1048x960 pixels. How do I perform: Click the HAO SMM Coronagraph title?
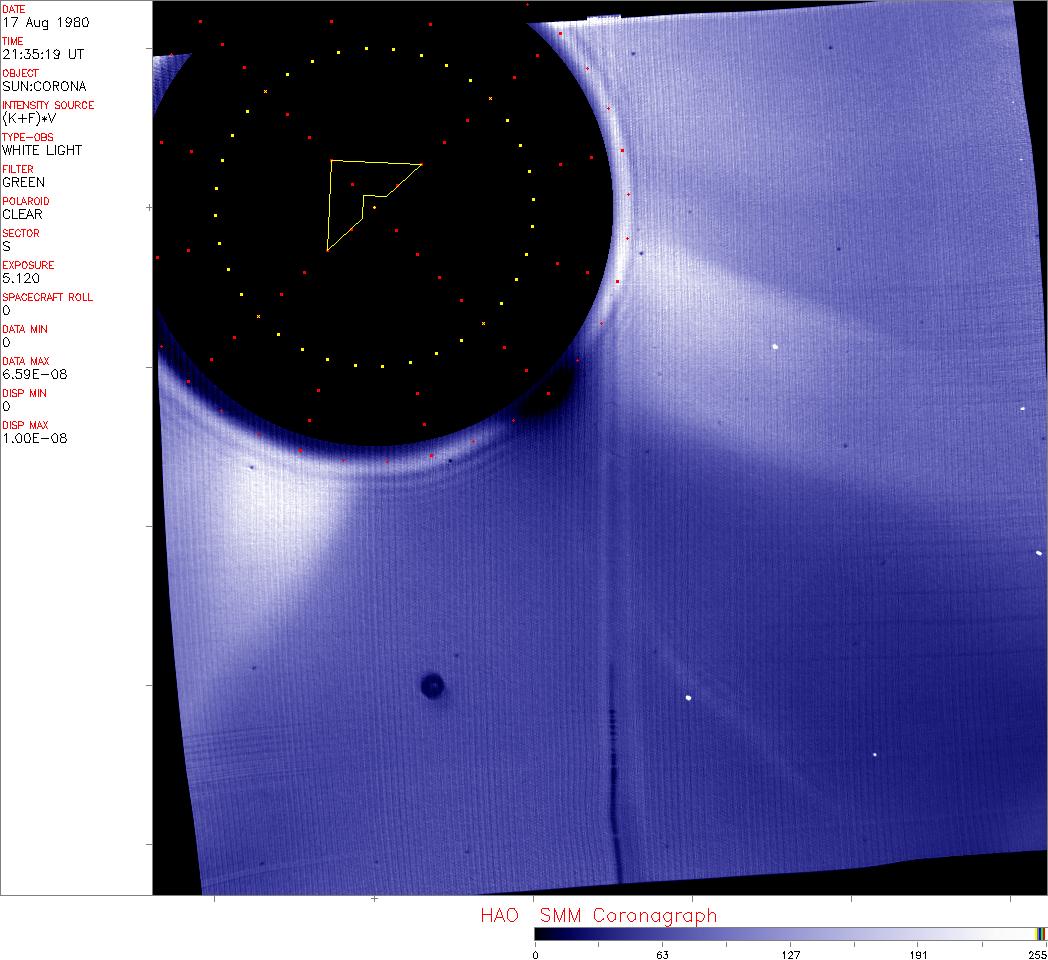pos(598,916)
